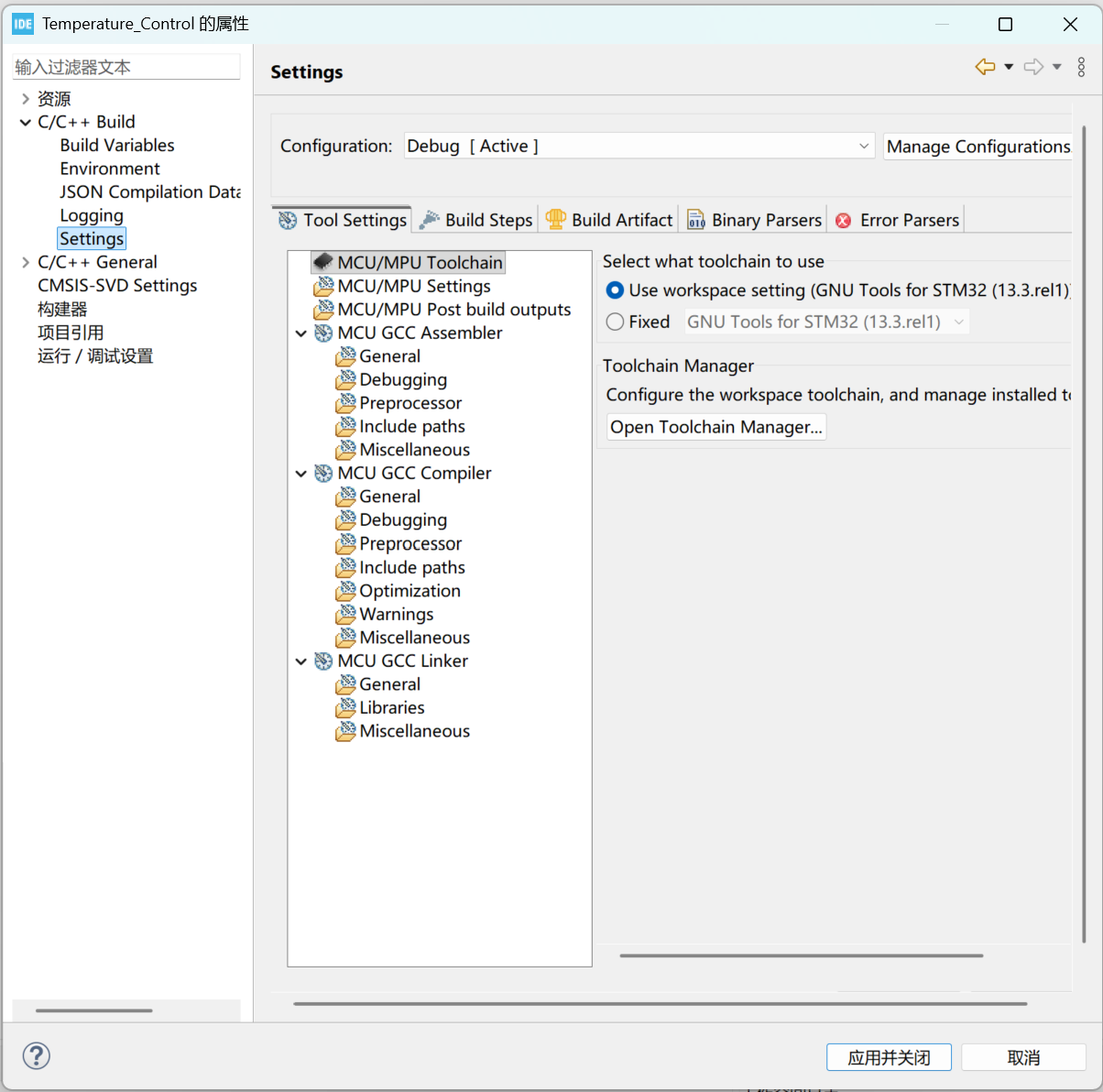Click the Build Artifact trophy icon
Image resolution: width=1103 pixels, height=1092 pixels.
point(554,219)
